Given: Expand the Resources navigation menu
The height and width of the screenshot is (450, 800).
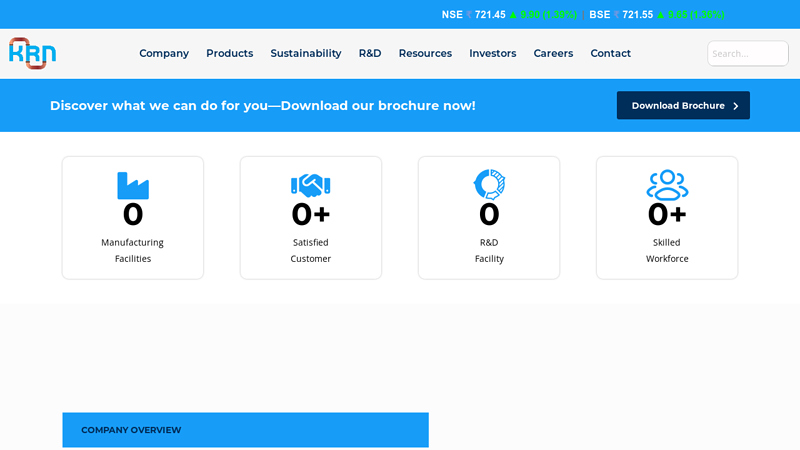Looking at the screenshot, I should point(425,54).
